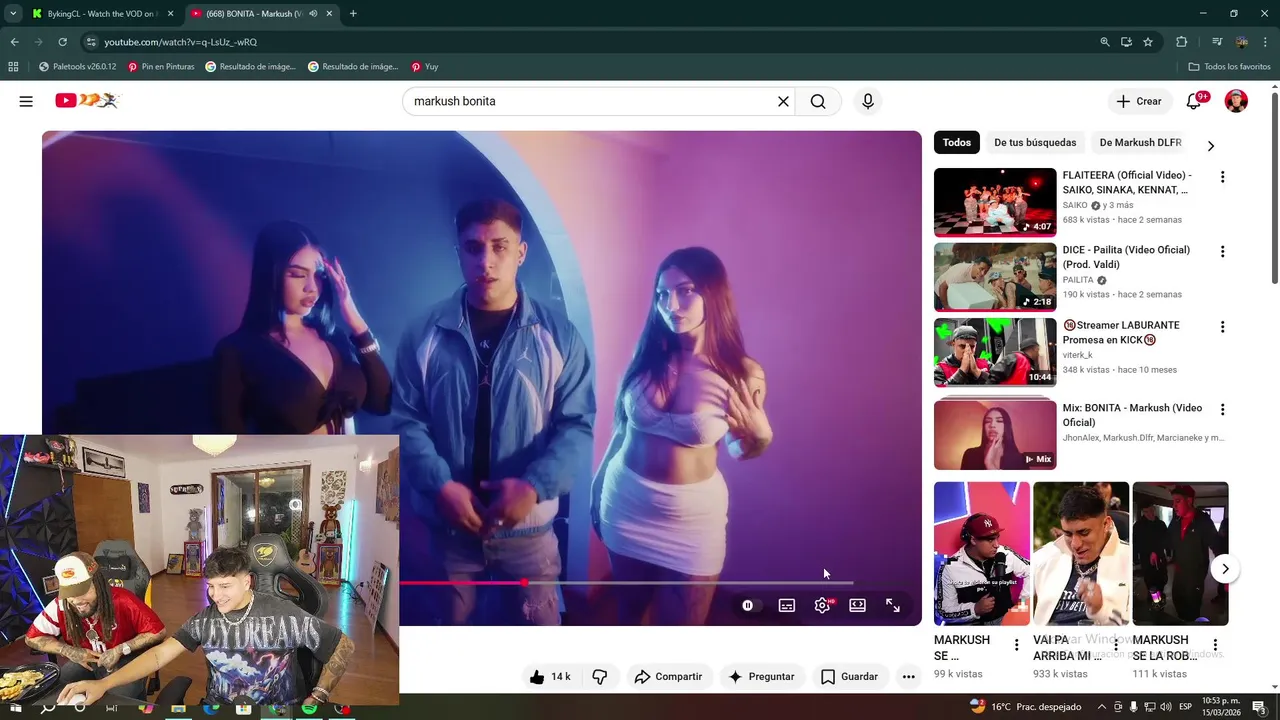This screenshot has height=720, width=1280.
Task: Open the MARKUSH SE... short with 99 k vistas
Action: click(x=981, y=554)
